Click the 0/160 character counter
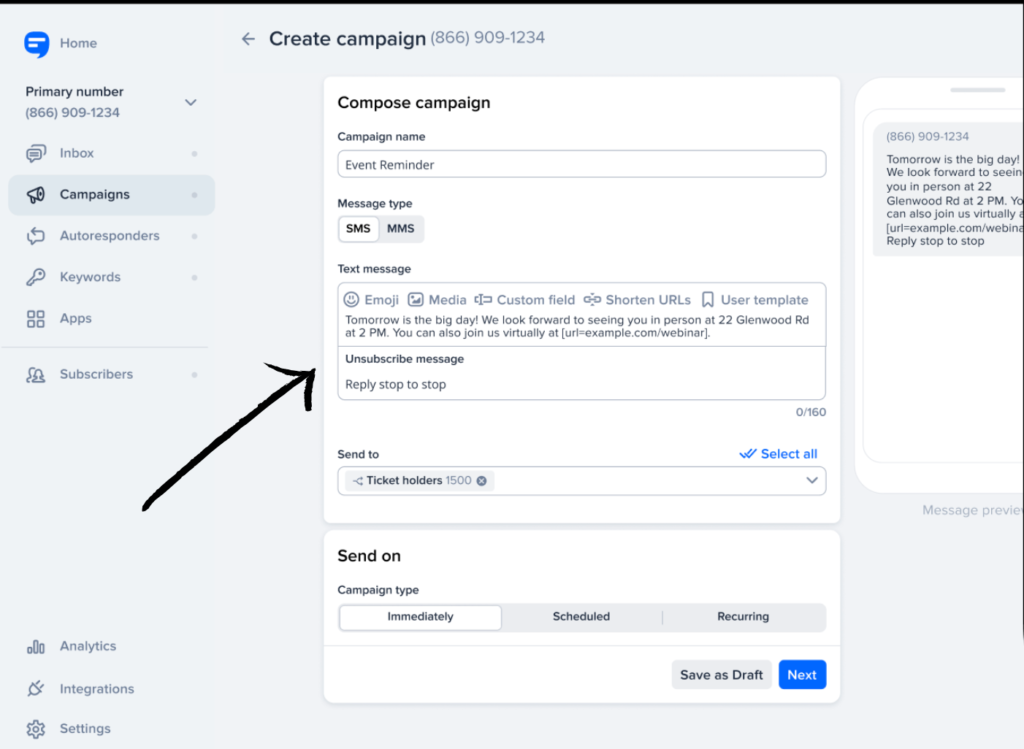Viewport: 1024px width, 749px height. point(810,412)
